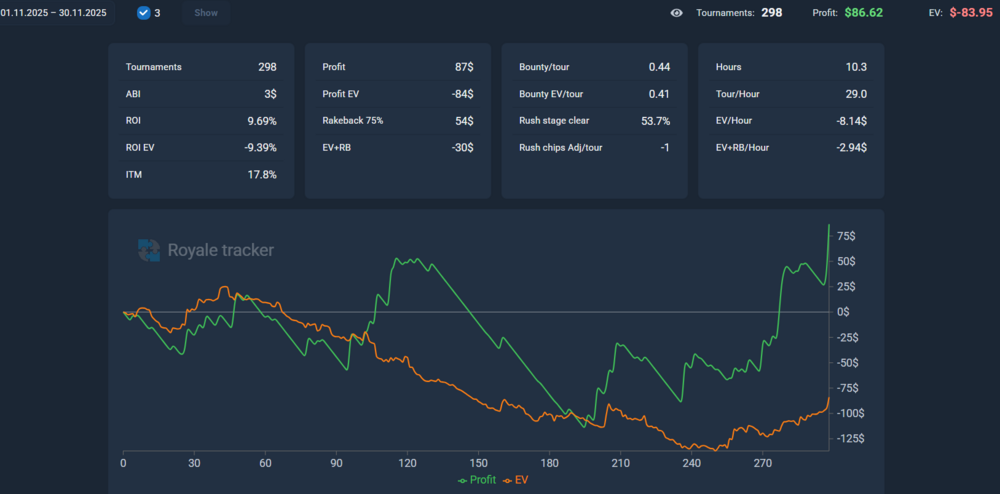Toggle the orange EV series in chart legend

[515, 480]
